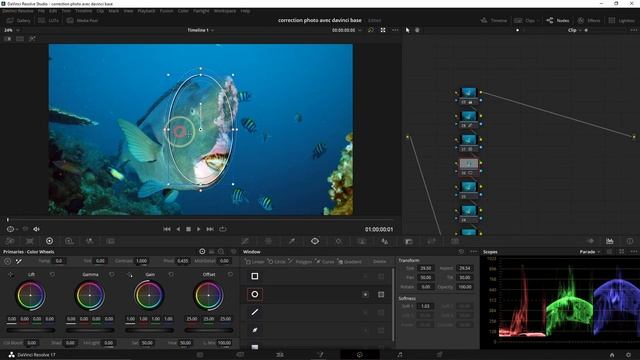Adjust the Lift master wheel slider
The width and height of the screenshot is (640, 360).
pyautogui.click(x=31, y=330)
